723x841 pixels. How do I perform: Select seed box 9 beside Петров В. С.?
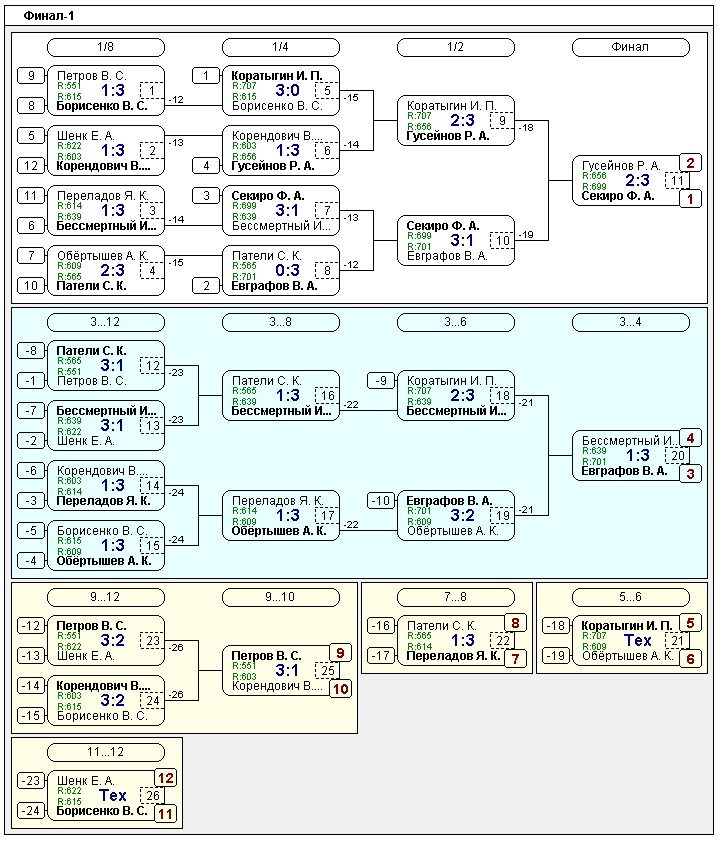click(x=31, y=76)
